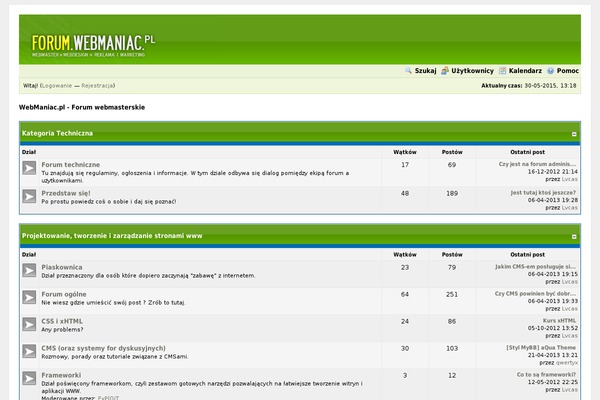Screen dimensions: 600x400
Task: Open the Projektowanie, tworzenie i zarządzanie category link
Action: tap(112, 236)
